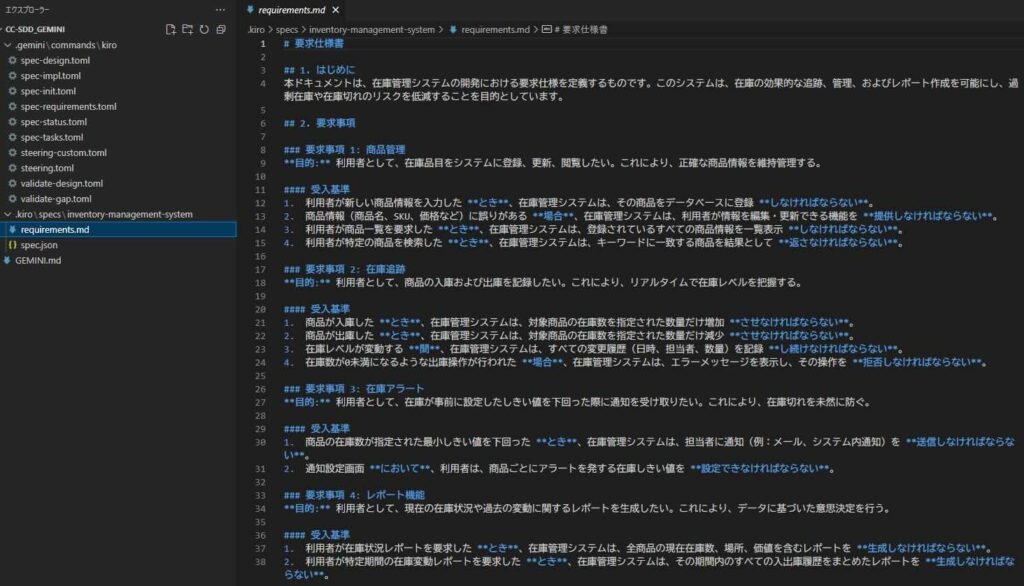
Task: Click the gear icon beside spec-design.toml
Action: 12,61
